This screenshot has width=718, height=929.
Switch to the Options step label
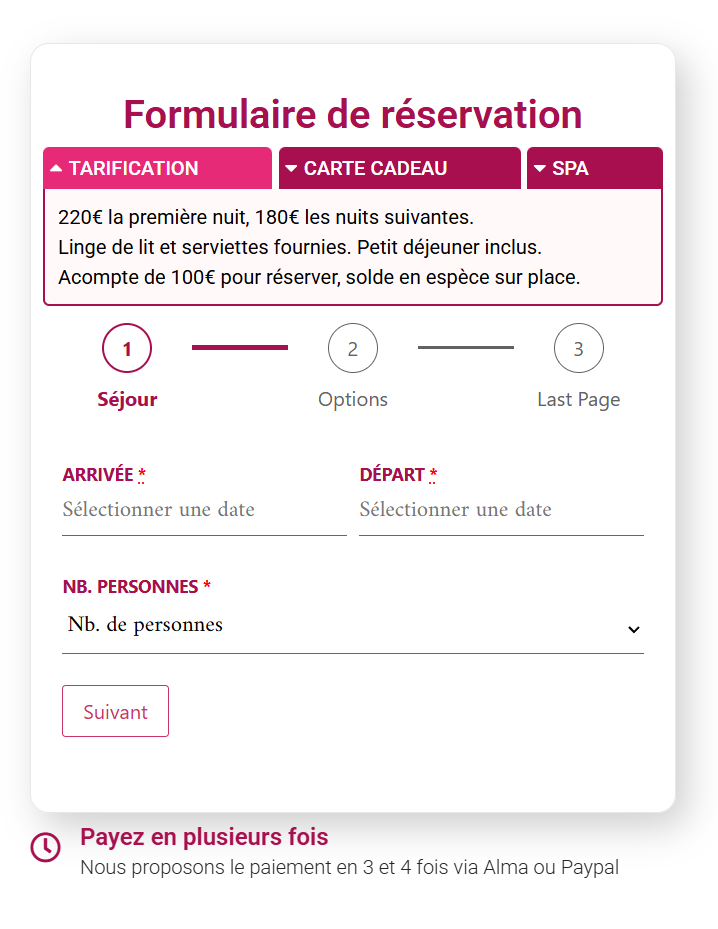(x=353, y=400)
